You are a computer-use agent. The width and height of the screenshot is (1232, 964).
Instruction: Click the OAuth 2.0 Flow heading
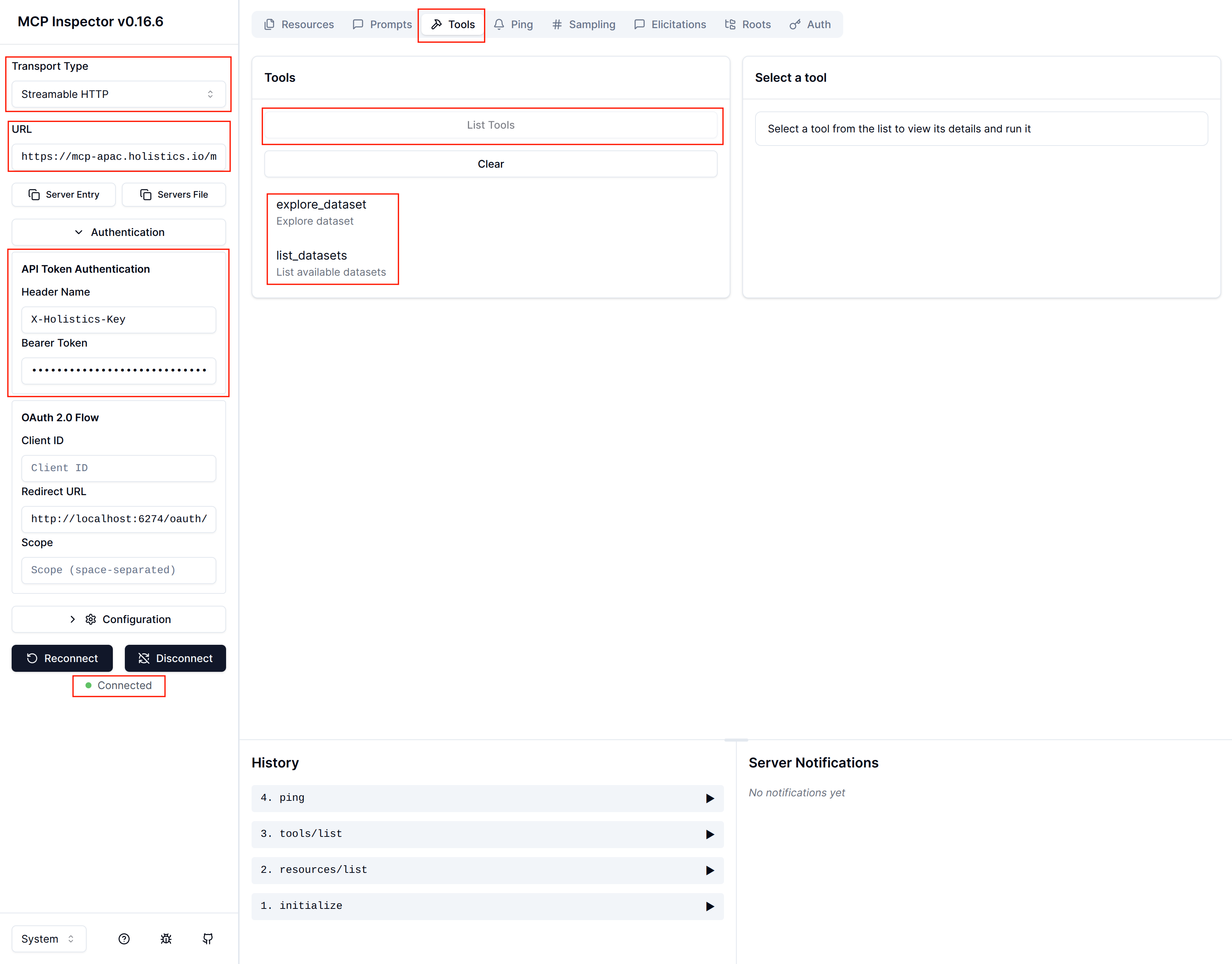tap(60, 417)
